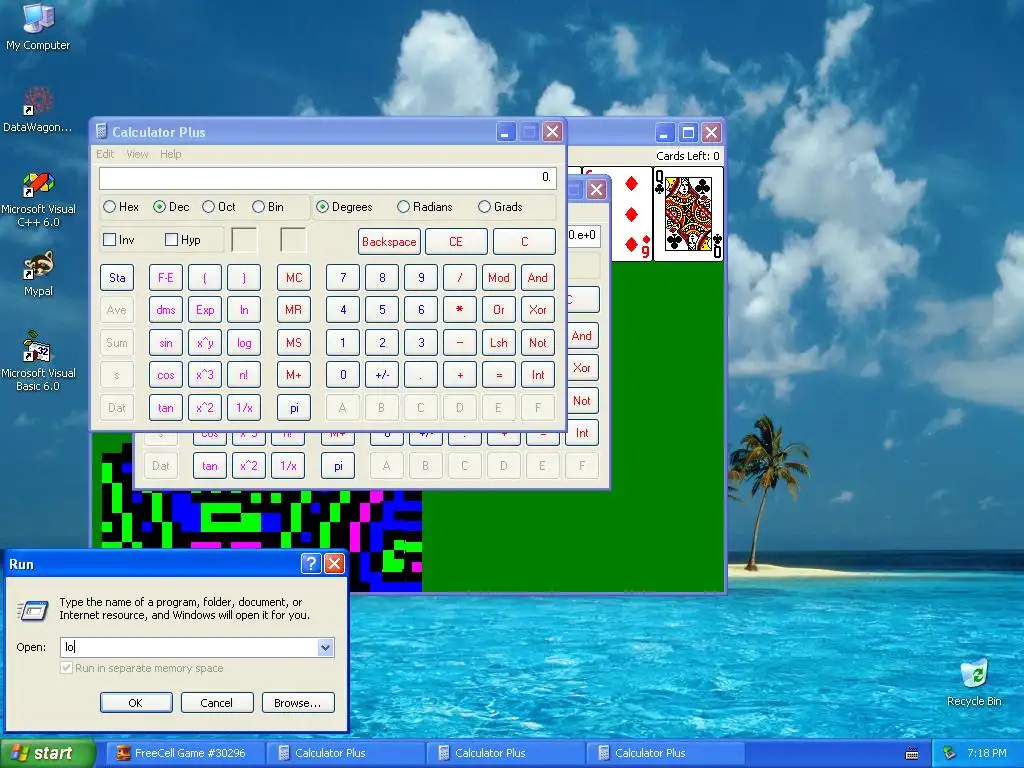Open the Recycle Bin on the desktop
This screenshot has height=768, width=1024.
point(974,683)
